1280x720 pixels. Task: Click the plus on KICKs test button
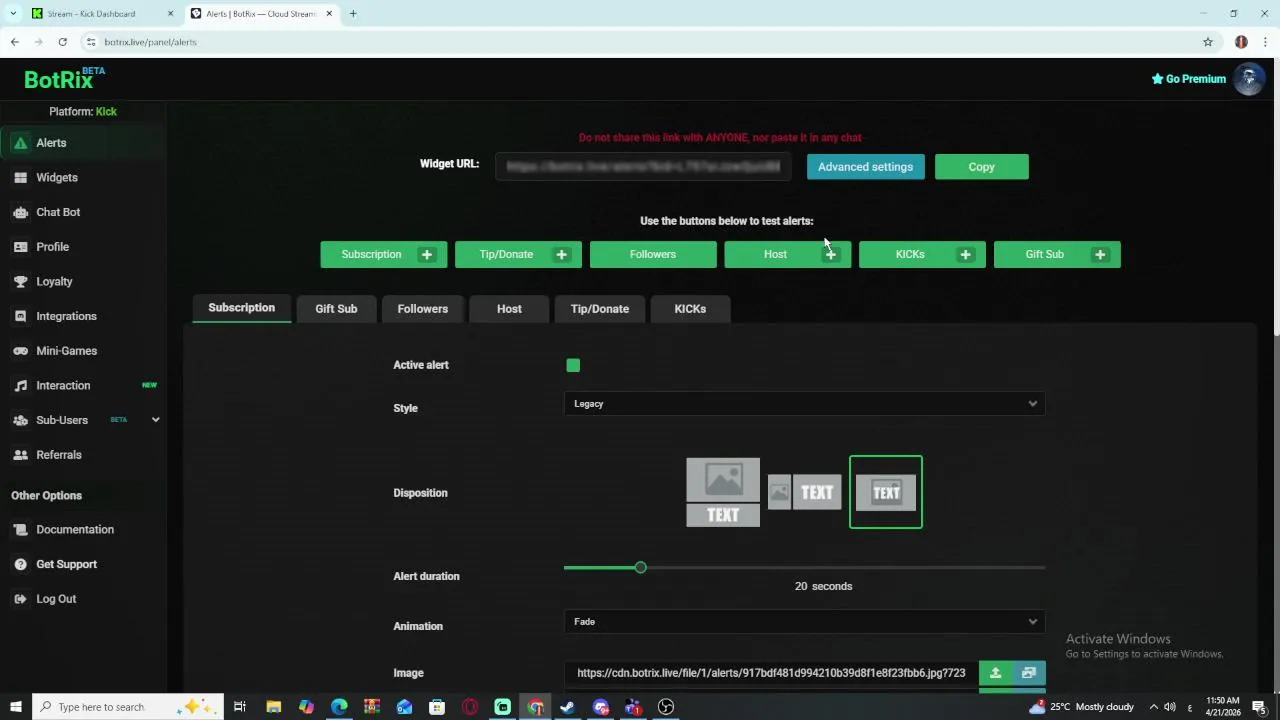[965, 255]
